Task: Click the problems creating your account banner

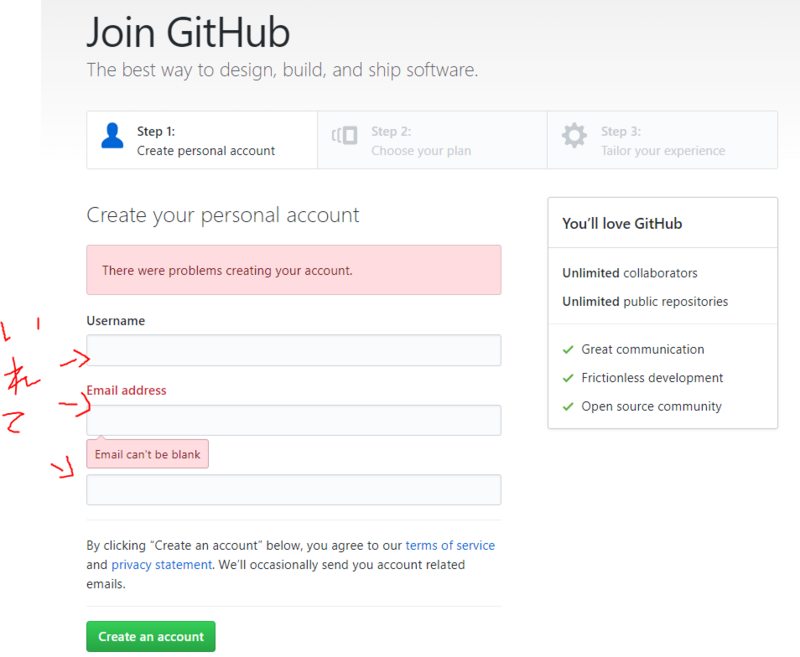Action: pos(294,270)
